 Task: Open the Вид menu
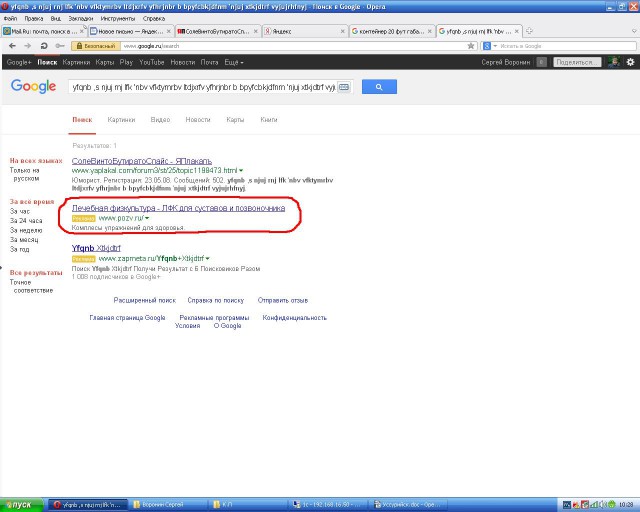coord(56,18)
